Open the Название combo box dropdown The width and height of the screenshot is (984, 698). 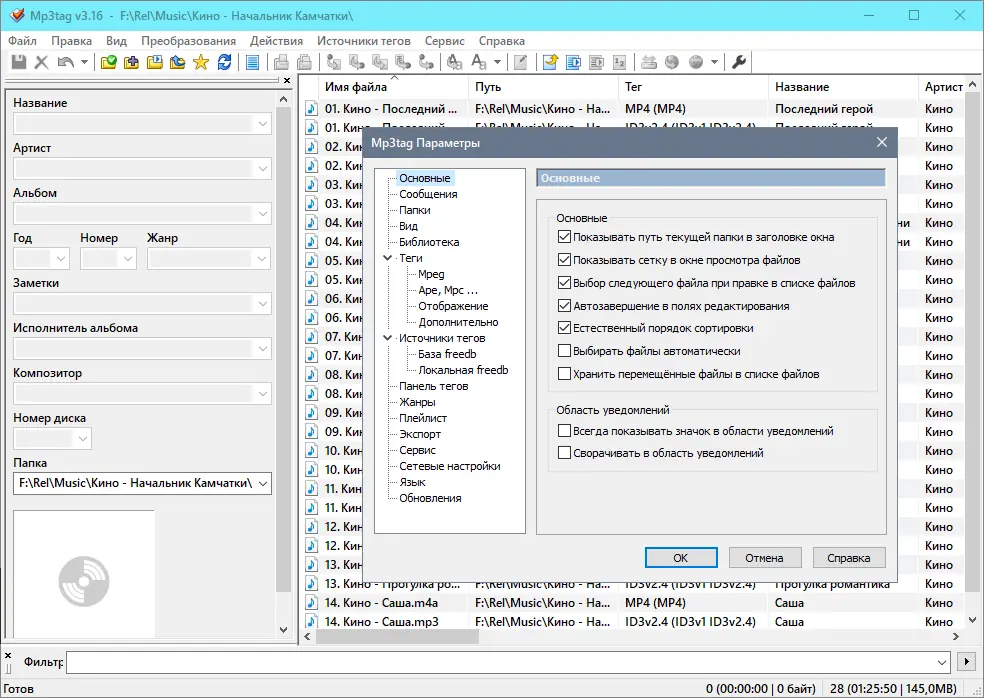click(263, 124)
